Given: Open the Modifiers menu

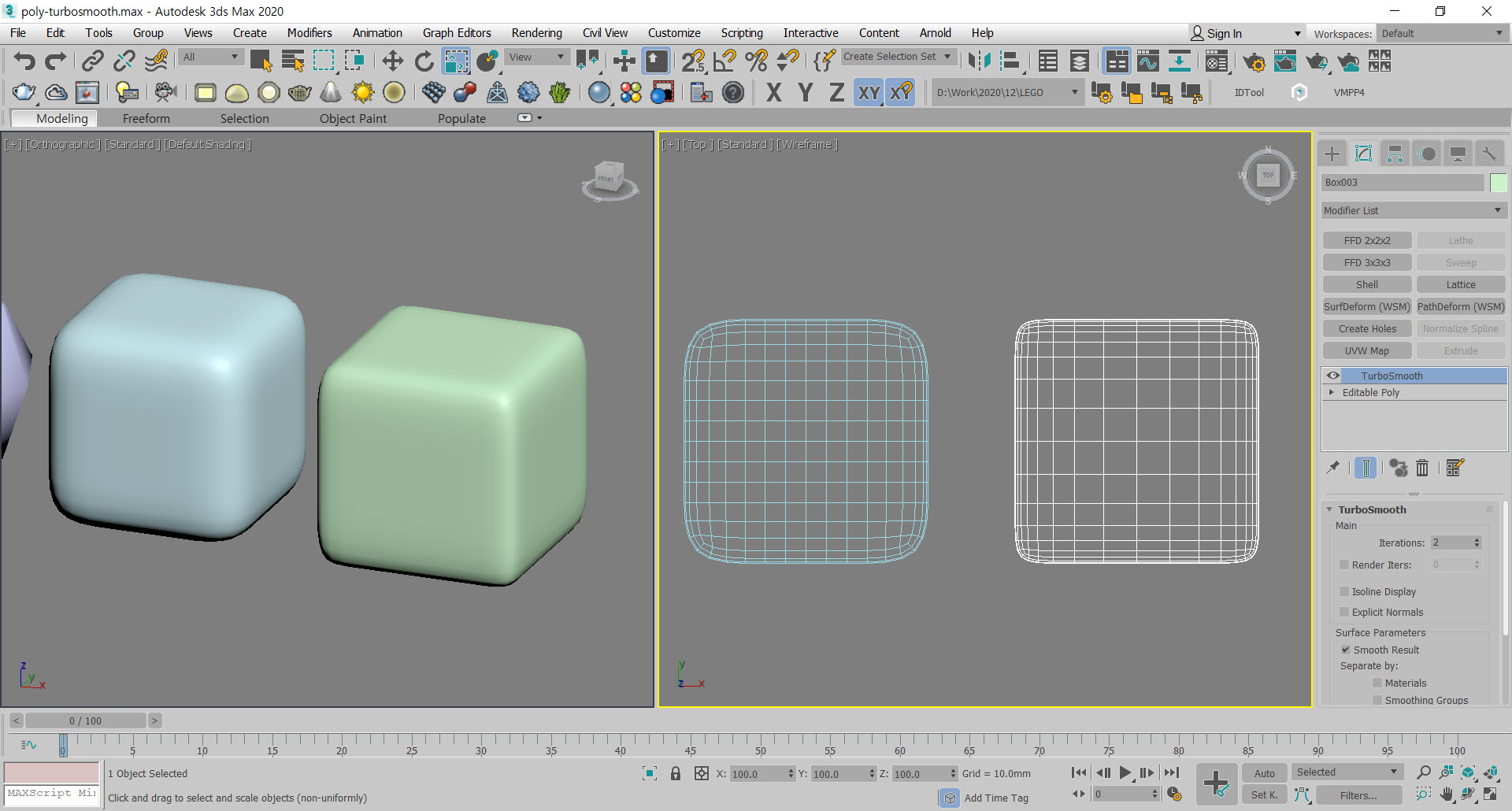Looking at the screenshot, I should pos(309,33).
